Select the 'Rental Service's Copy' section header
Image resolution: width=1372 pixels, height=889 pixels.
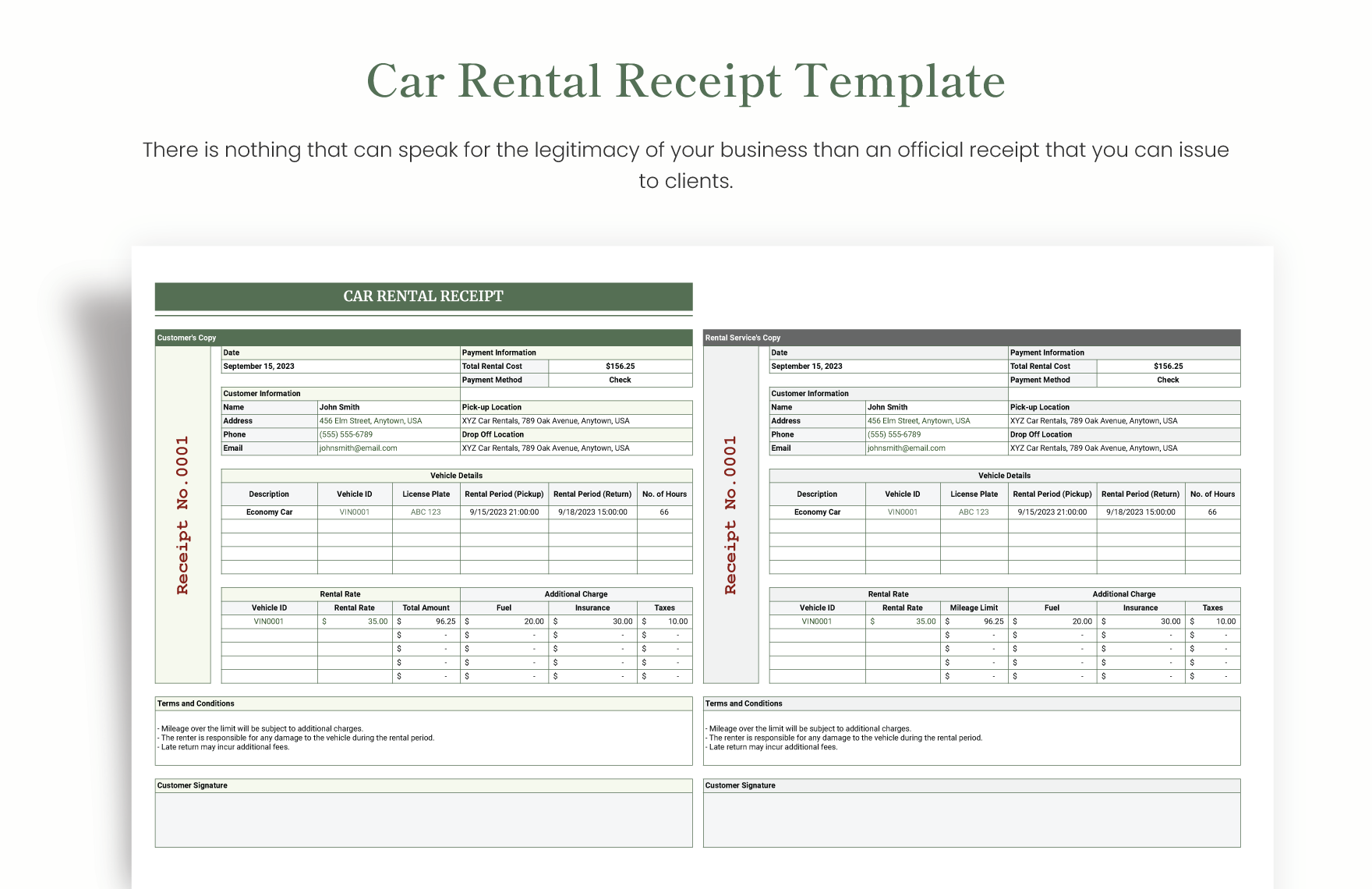971,338
